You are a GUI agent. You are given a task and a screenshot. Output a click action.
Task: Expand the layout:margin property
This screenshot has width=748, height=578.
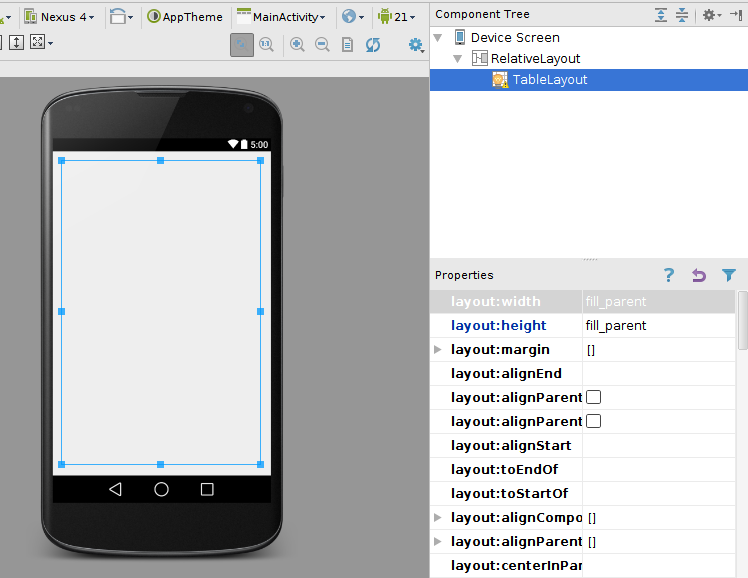(437, 350)
